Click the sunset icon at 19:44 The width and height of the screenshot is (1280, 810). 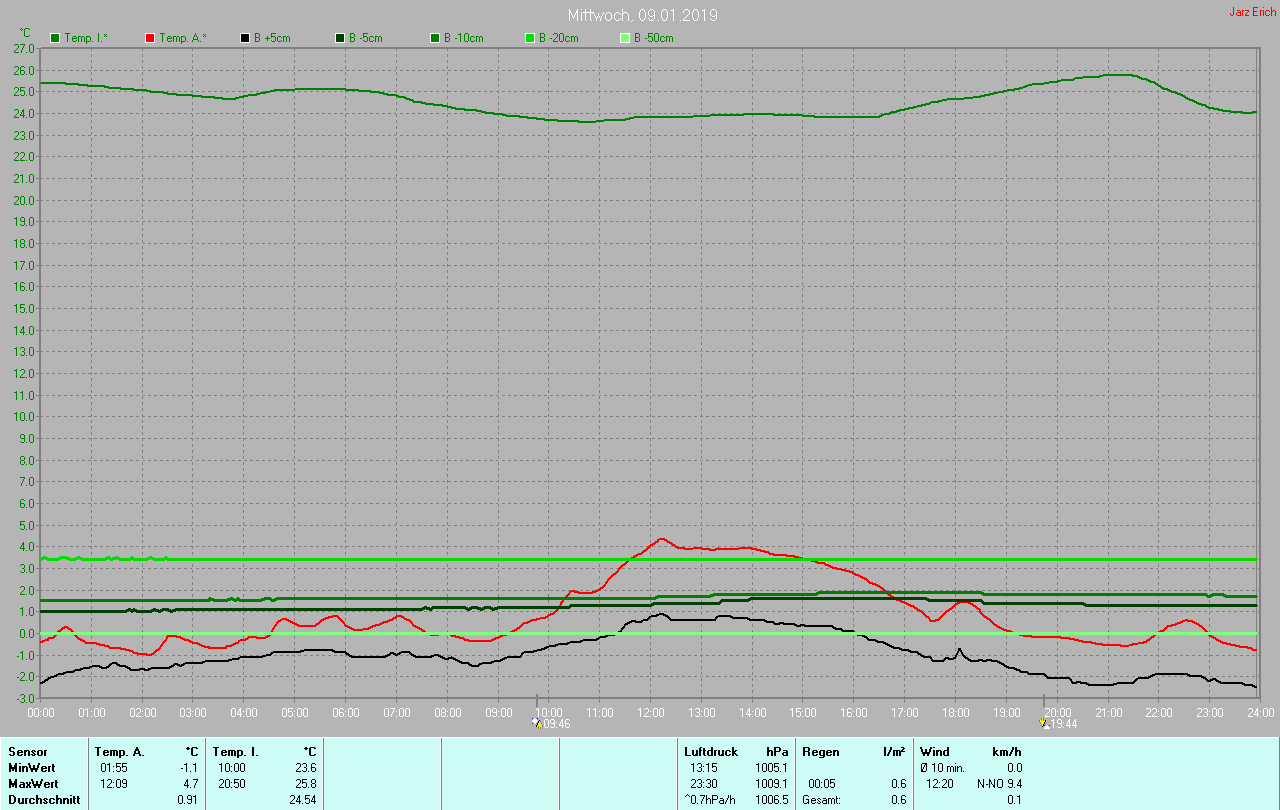click(x=1045, y=723)
